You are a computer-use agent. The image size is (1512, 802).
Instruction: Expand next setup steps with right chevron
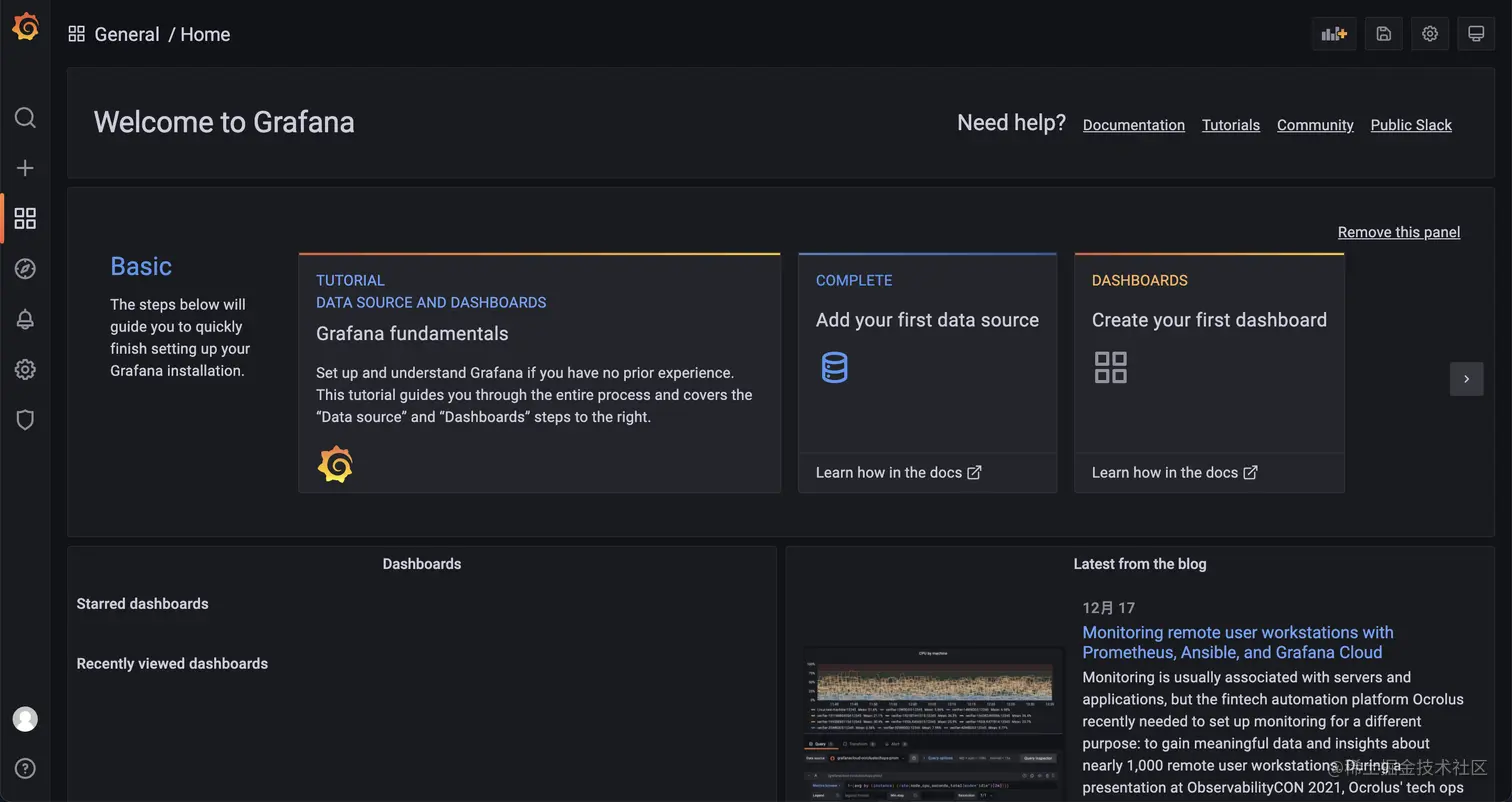(x=1467, y=379)
